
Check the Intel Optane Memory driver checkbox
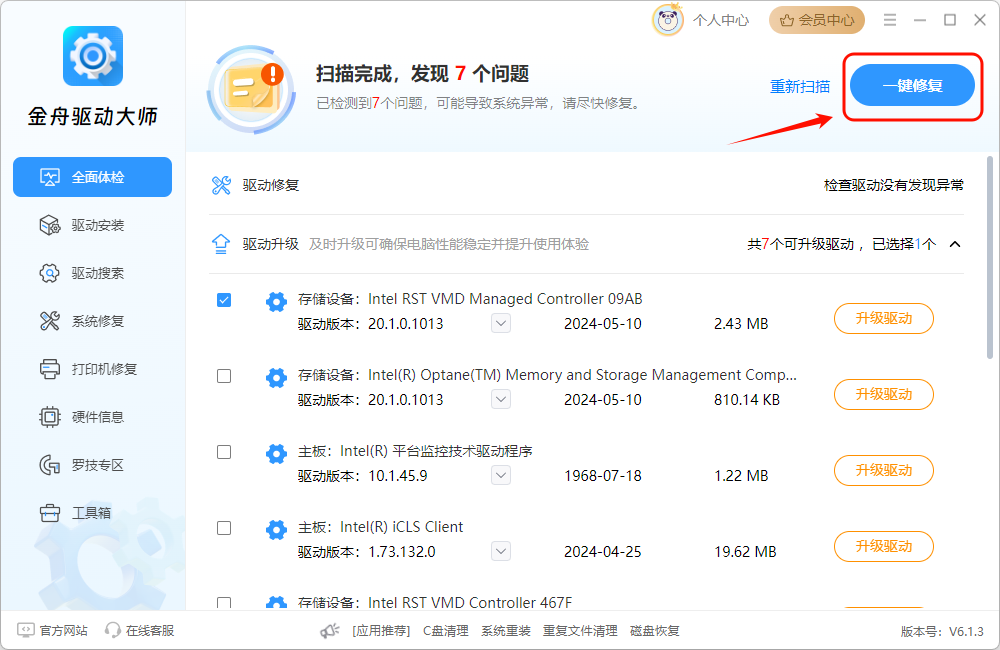224,376
